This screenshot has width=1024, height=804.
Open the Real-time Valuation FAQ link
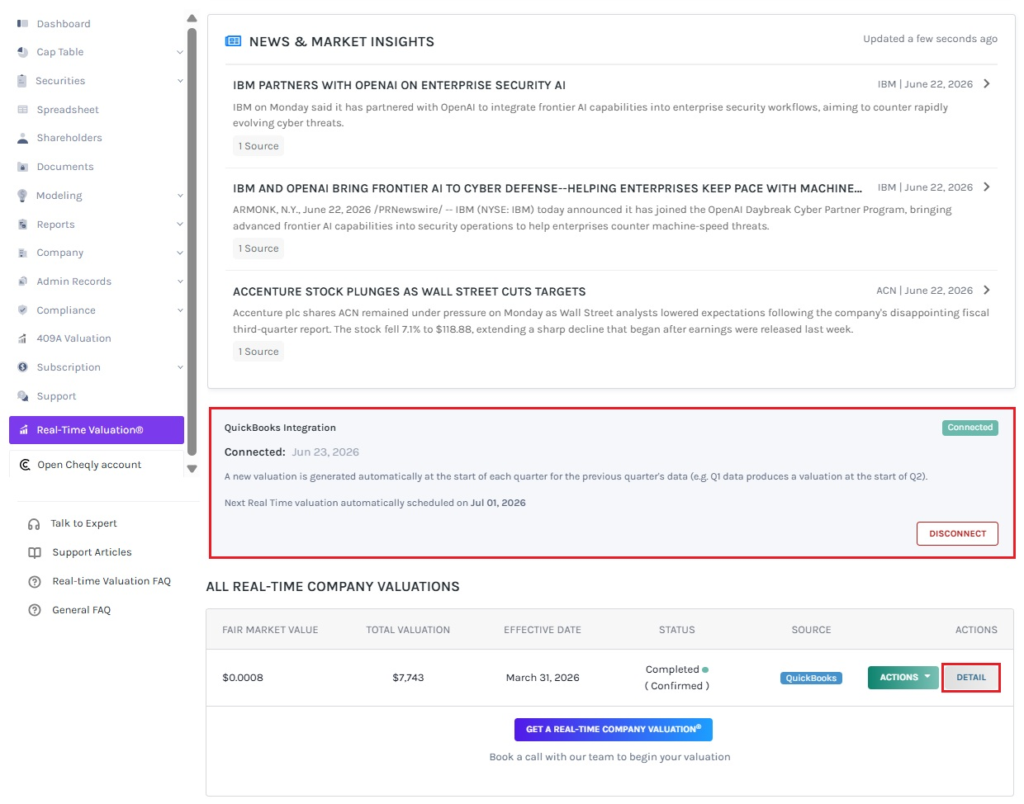[x=112, y=581]
